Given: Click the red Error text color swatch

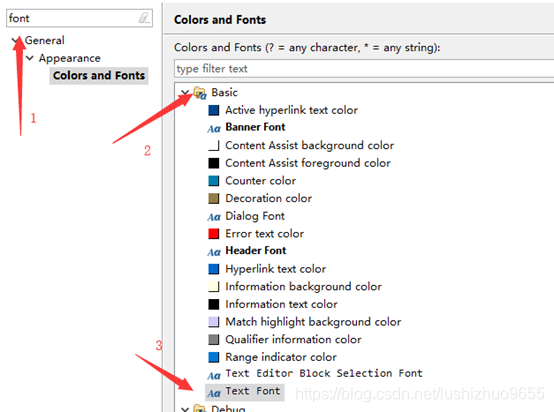Looking at the screenshot, I should click(x=213, y=234).
